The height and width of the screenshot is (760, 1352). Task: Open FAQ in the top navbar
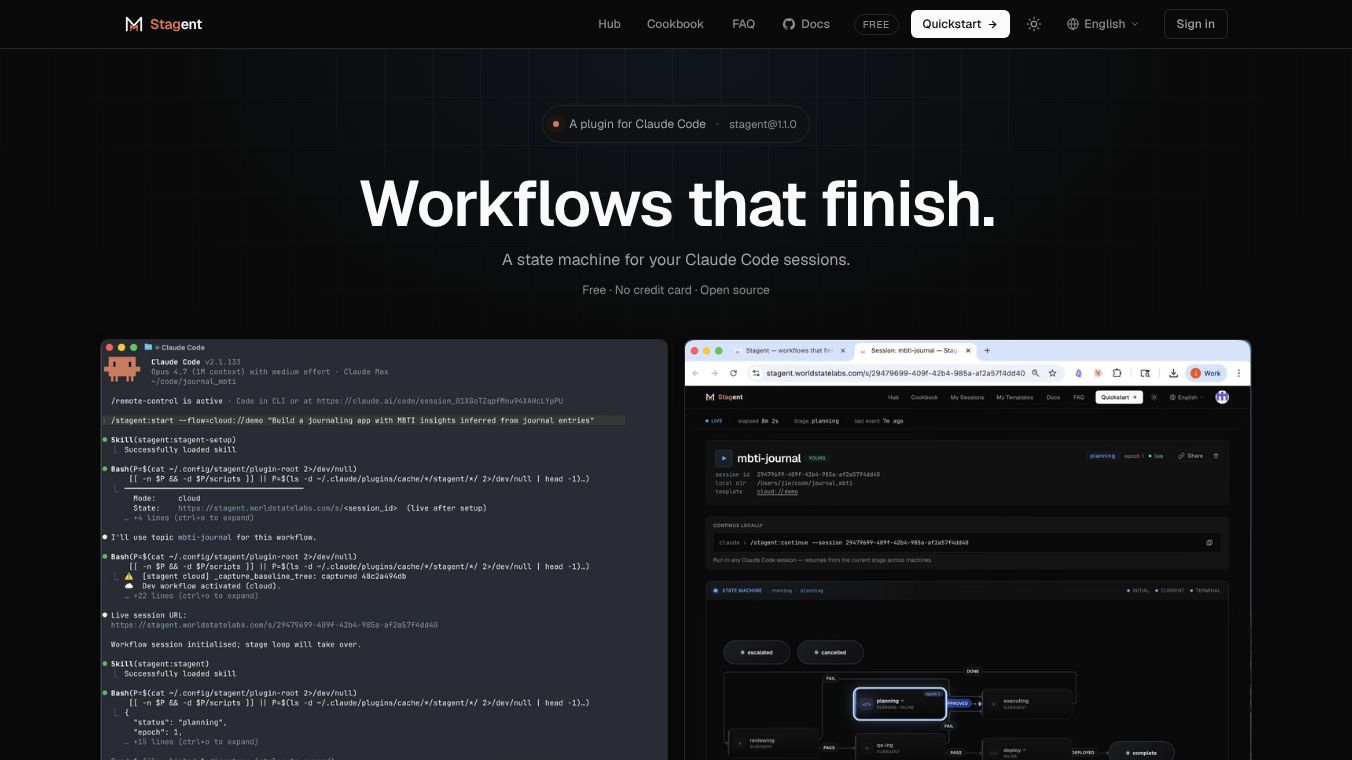click(x=743, y=24)
